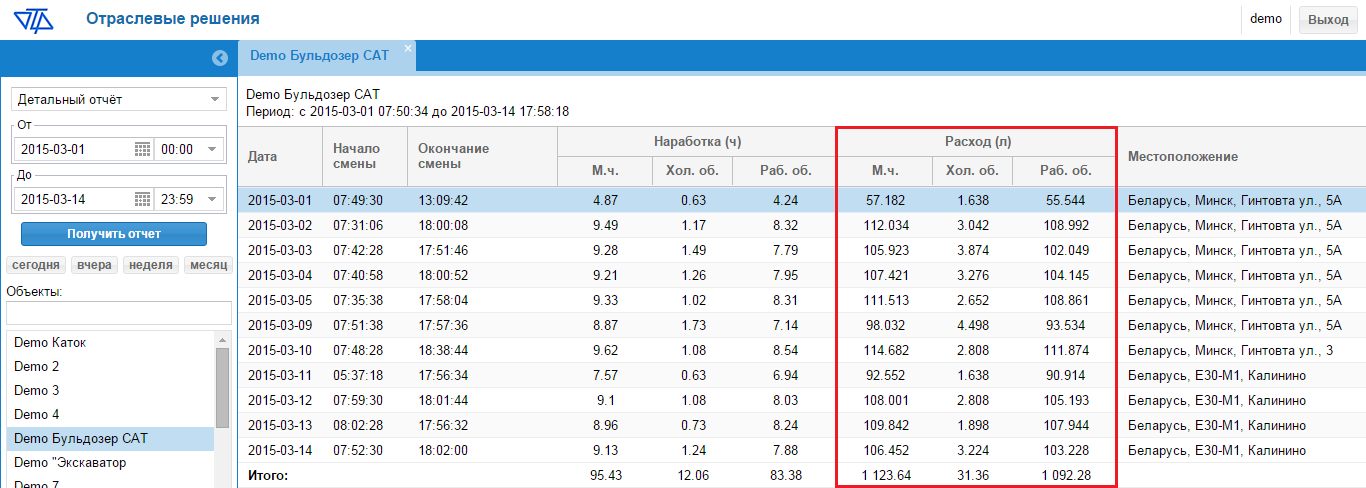Select Demo 2 in objects list

click(110, 366)
